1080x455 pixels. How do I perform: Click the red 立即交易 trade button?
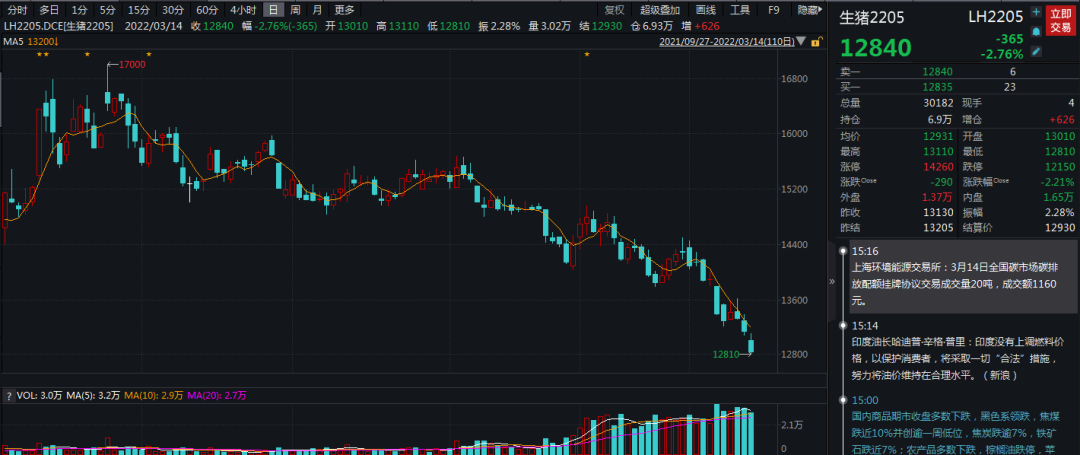pos(1059,21)
